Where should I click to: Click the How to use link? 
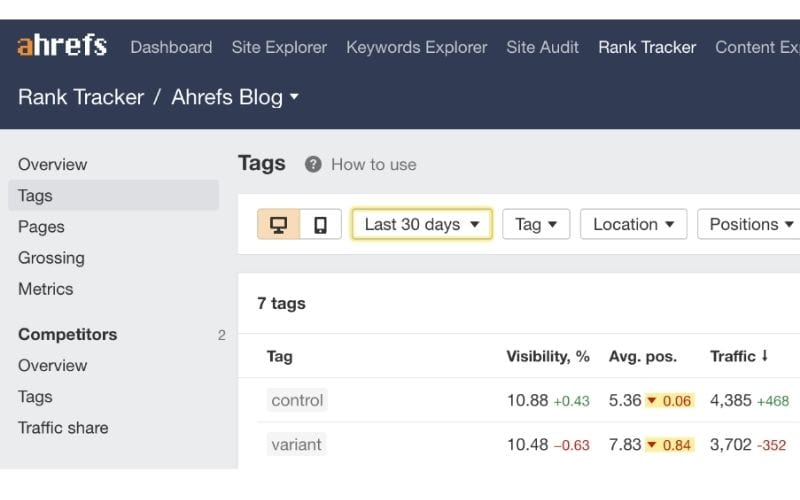(373, 164)
